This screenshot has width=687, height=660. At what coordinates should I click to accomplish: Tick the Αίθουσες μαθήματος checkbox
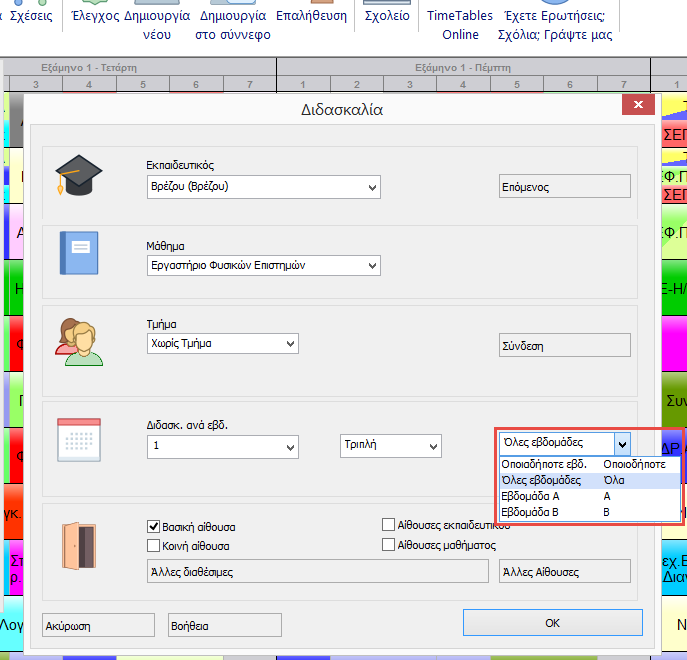pyautogui.click(x=389, y=545)
